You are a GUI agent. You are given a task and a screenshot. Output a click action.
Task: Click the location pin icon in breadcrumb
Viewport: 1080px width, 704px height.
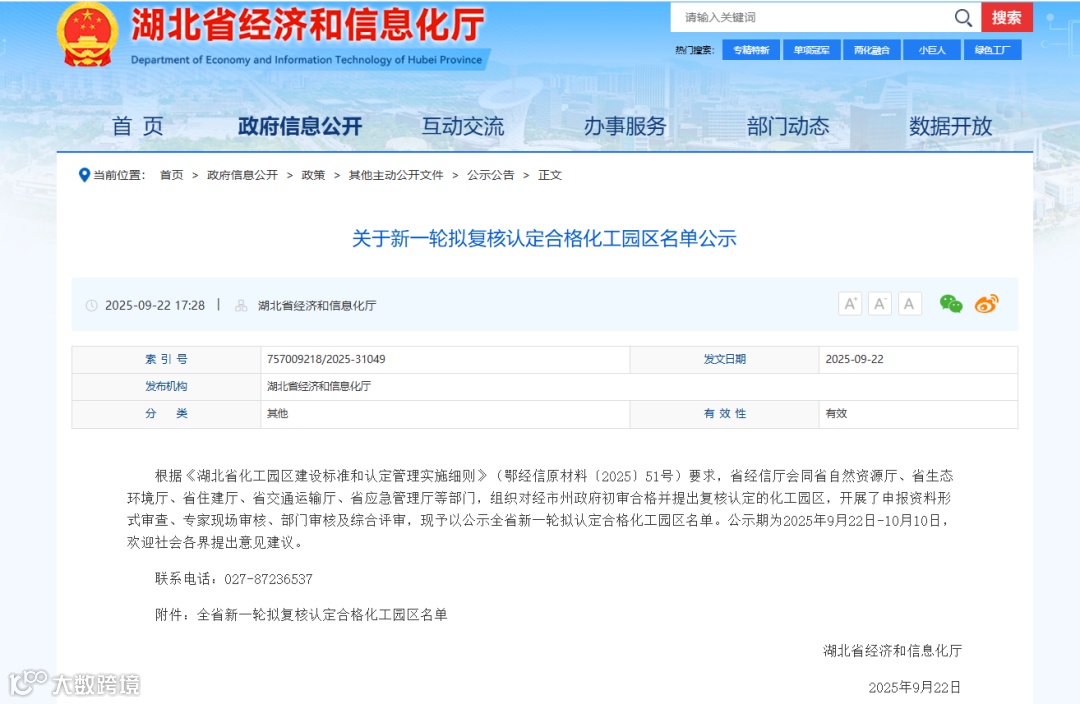tap(84, 175)
